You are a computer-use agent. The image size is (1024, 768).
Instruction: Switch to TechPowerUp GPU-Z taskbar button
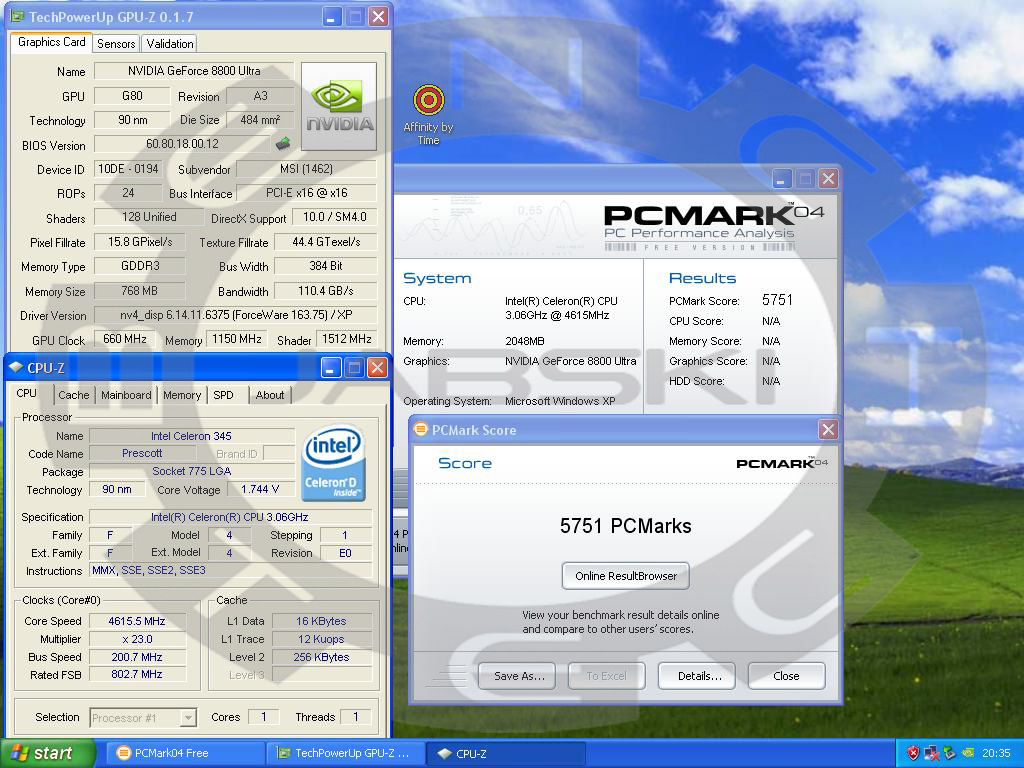pyautogui.click(x=345, y=753)
